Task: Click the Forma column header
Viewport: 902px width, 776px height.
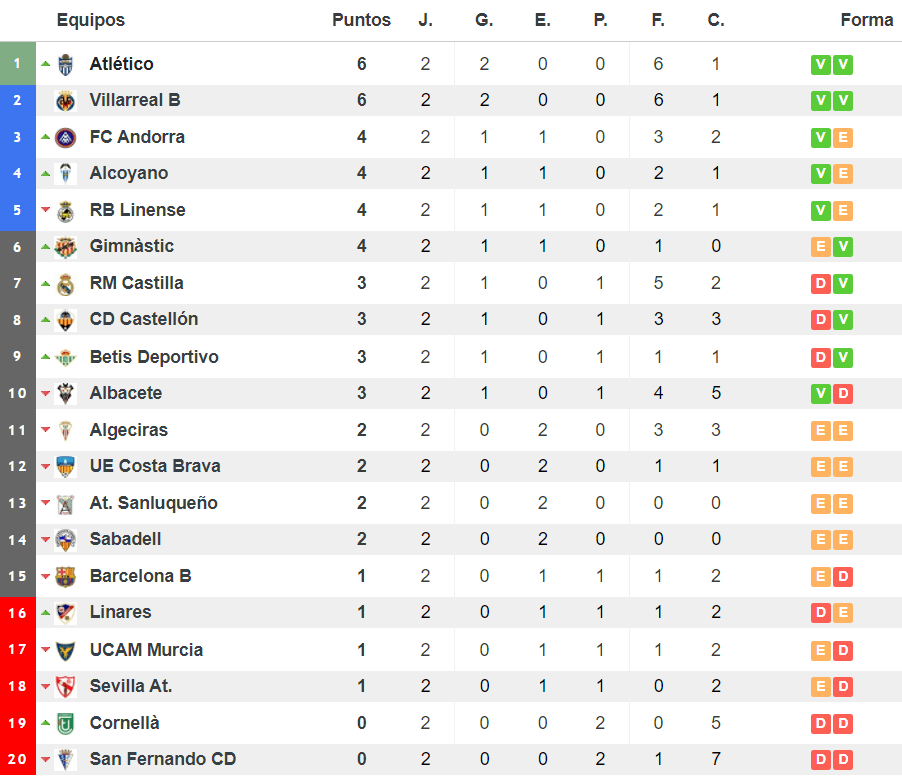Action: [x=866, y=20]
